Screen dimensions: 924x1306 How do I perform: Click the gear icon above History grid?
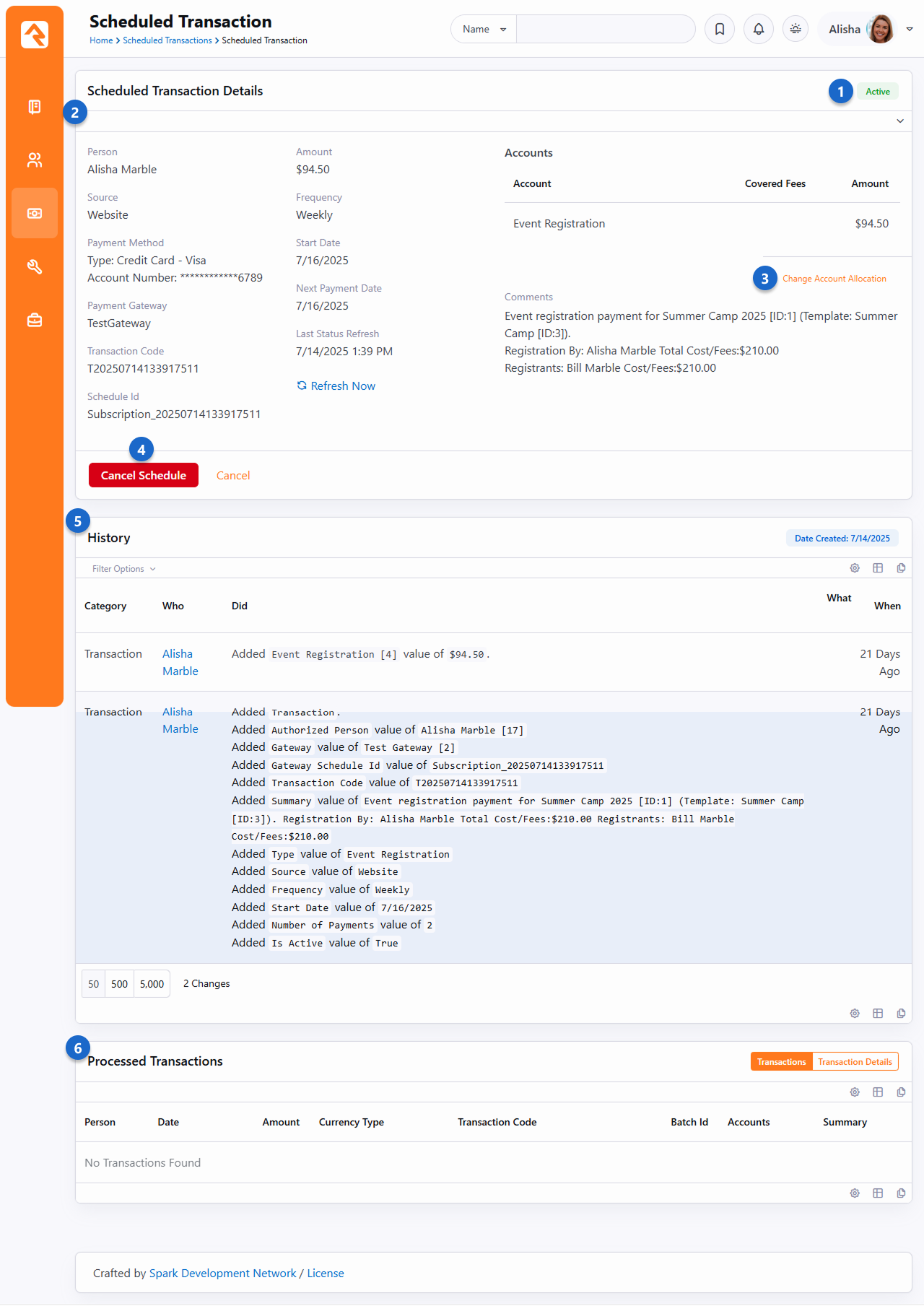point(855,568)
